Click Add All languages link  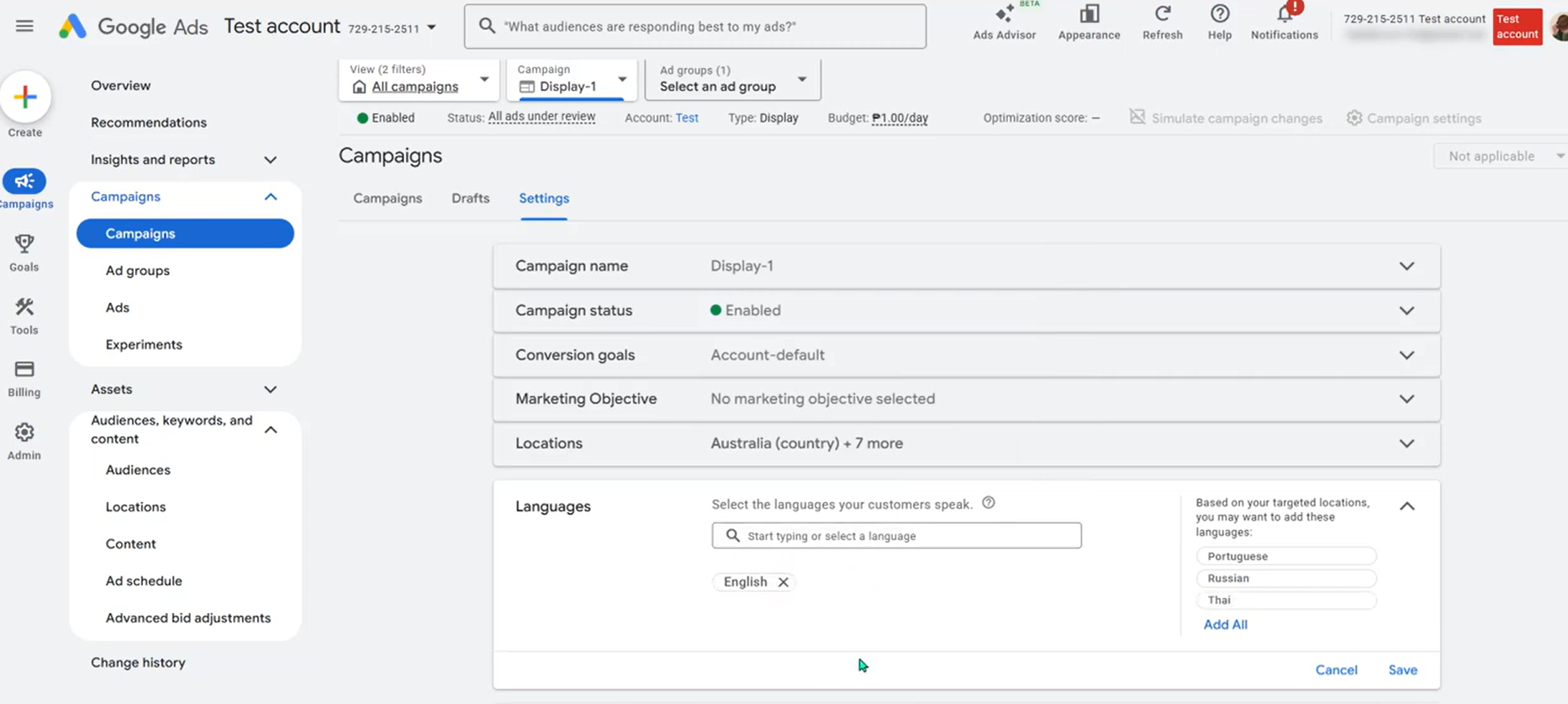click(x=1225, y=625)
